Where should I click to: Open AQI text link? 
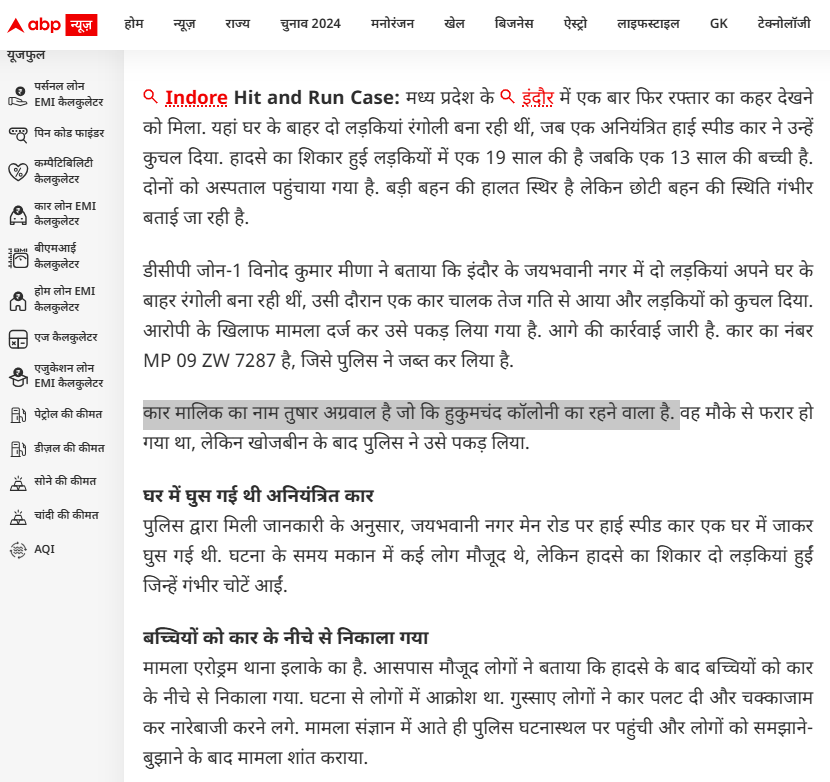point(44,549)
